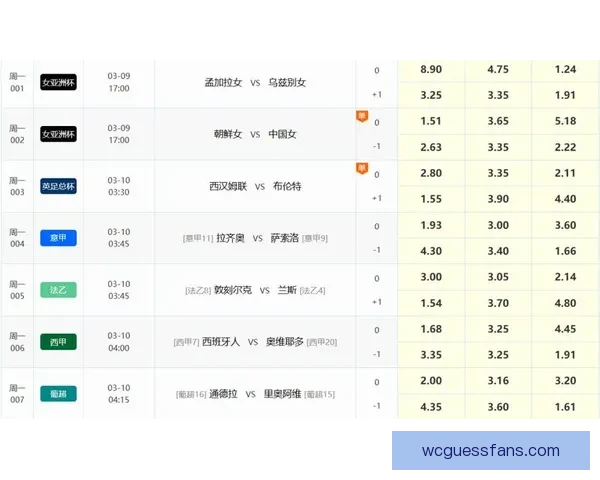Open team 拉齐奥
Image resolution: width=600 pixels, height=480 pixels.
(230, 238)
